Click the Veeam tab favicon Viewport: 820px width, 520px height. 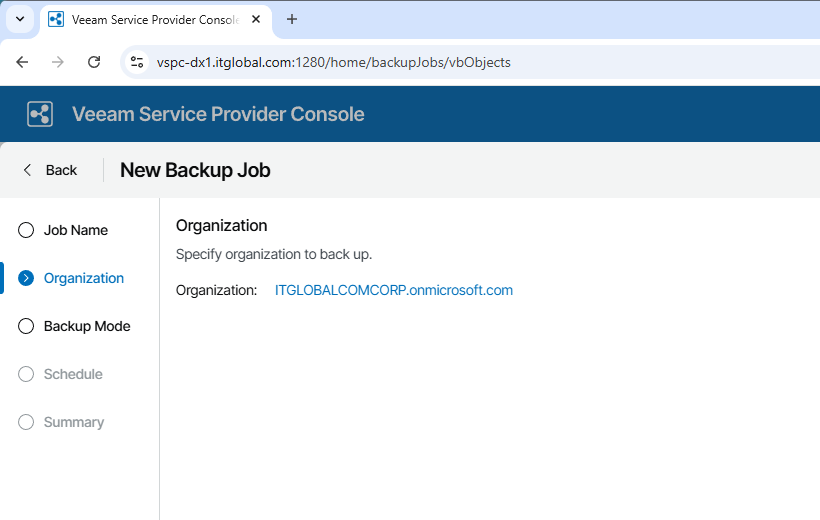[56, 19]
